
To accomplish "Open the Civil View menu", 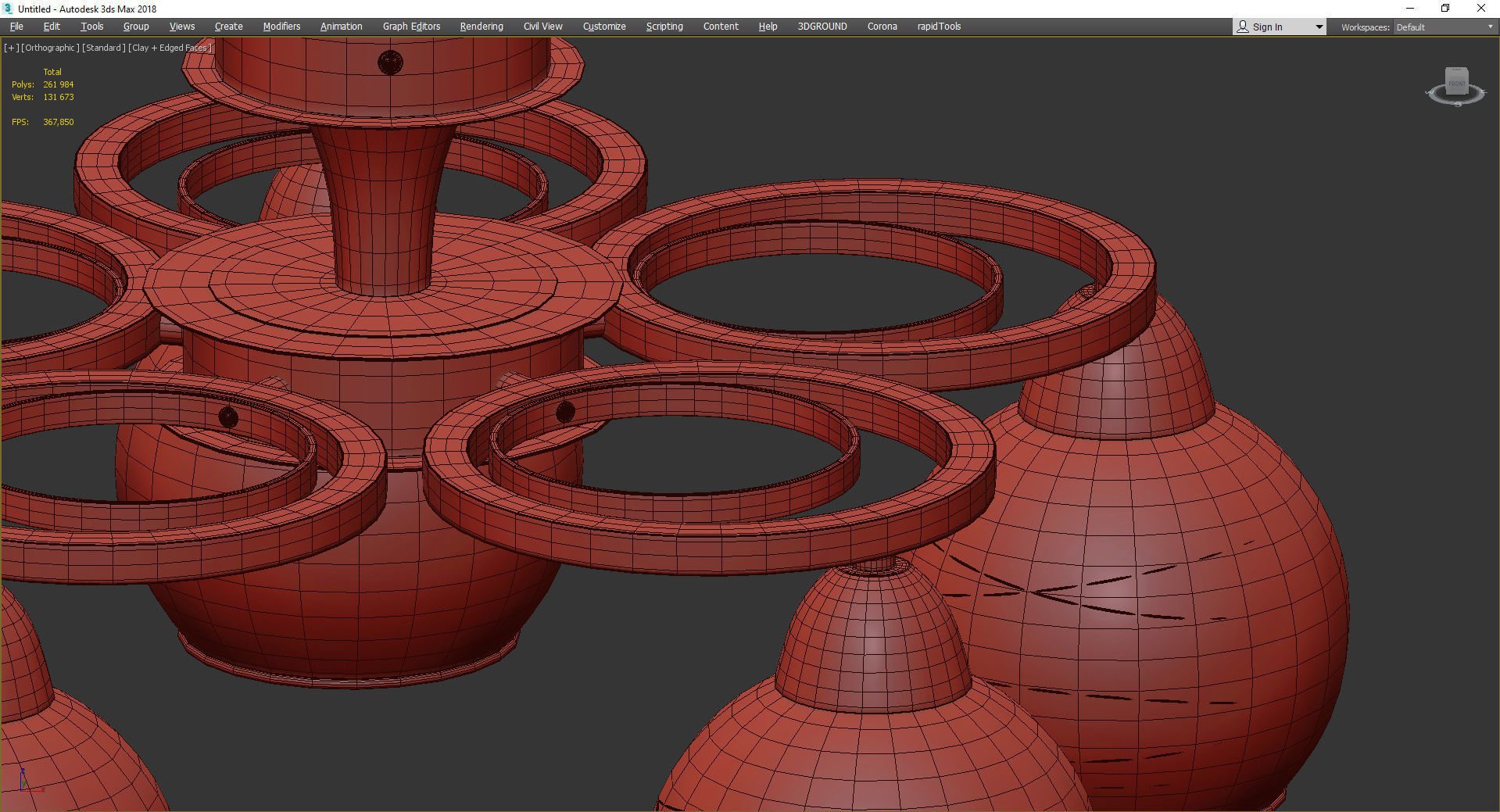I will 543,27.
